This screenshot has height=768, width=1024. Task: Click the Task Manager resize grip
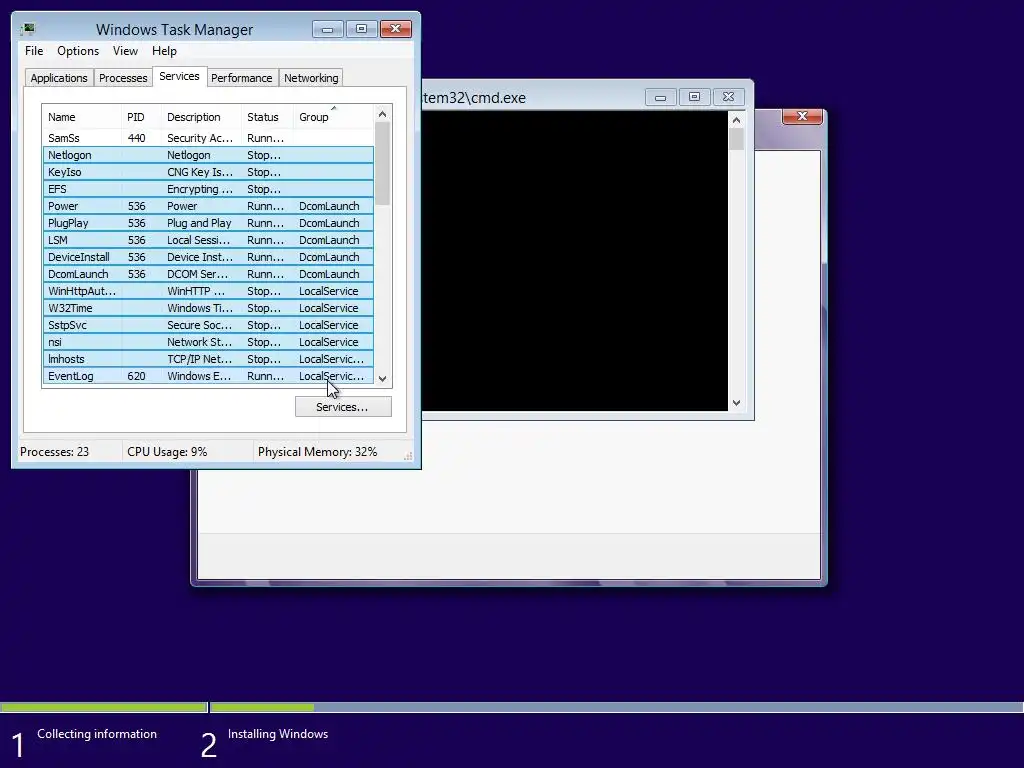click(408, 456)
